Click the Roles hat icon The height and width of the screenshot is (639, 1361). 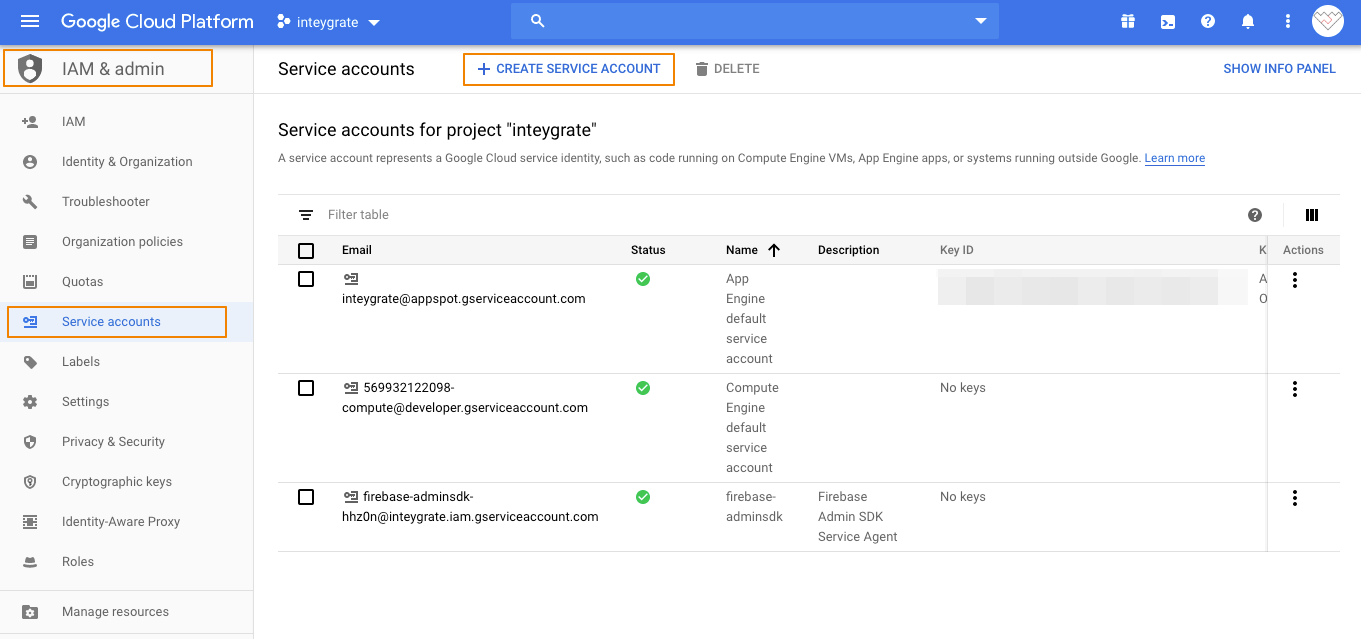click(30, 561)
